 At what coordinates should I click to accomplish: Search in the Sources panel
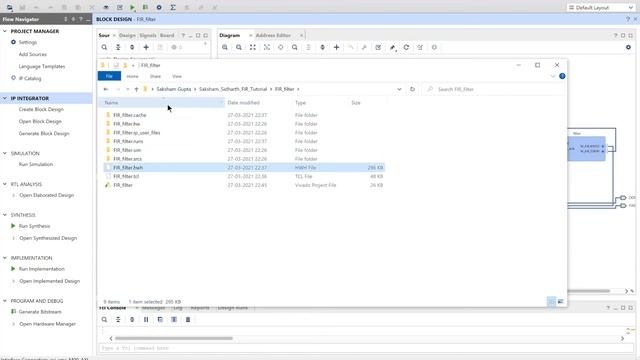(x=104, y=47)
